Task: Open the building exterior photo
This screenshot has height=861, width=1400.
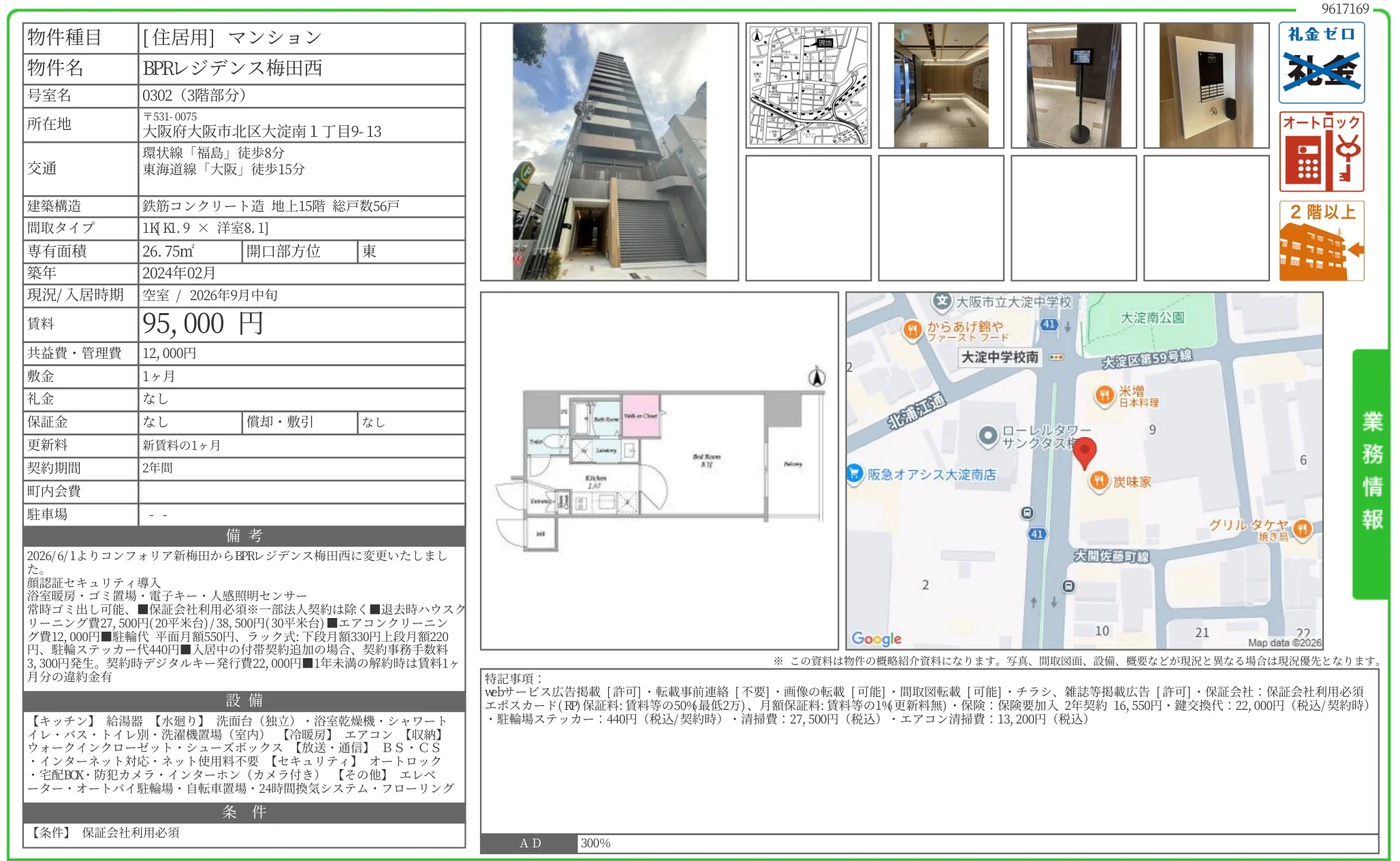Action: click(x=609, y=152)
